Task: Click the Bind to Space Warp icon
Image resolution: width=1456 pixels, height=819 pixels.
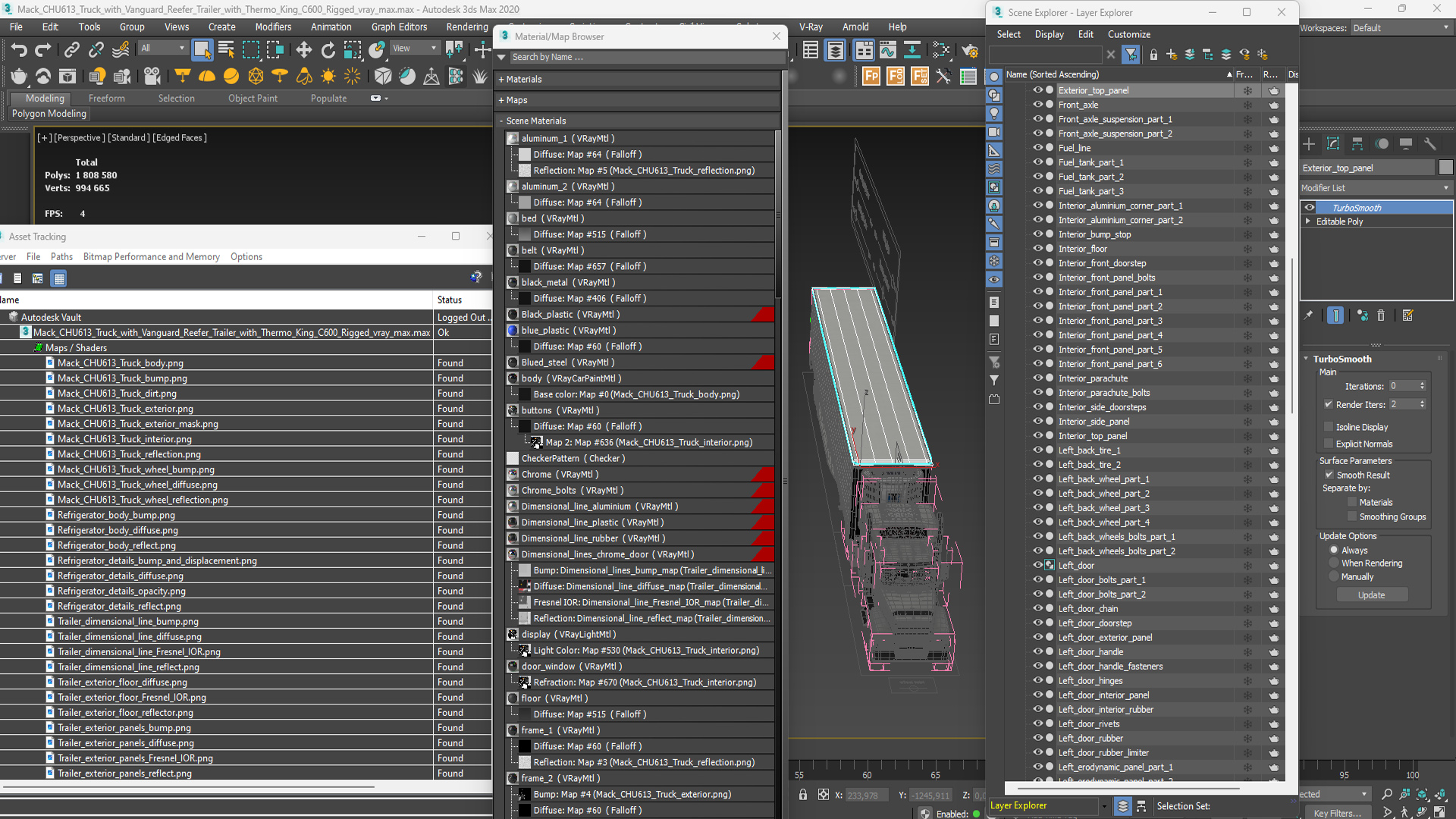Action: click(121, 50)
